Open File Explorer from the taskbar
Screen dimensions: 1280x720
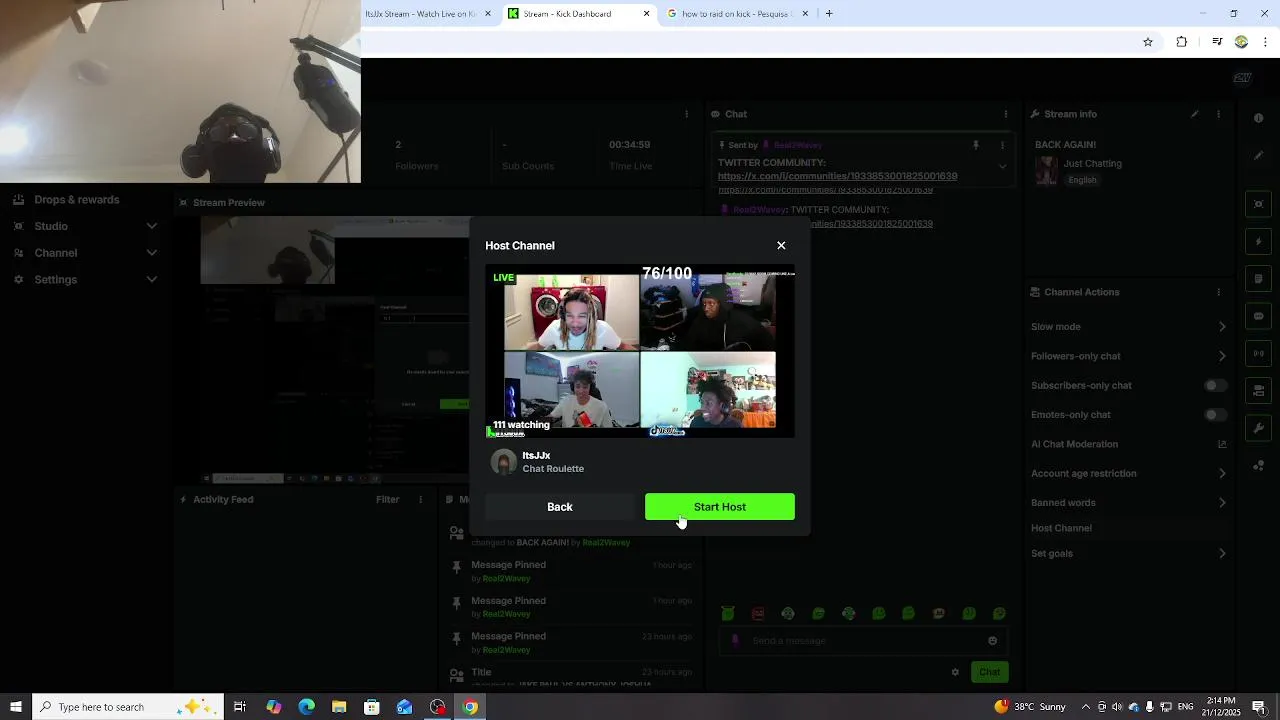click(x=339, y=707)
